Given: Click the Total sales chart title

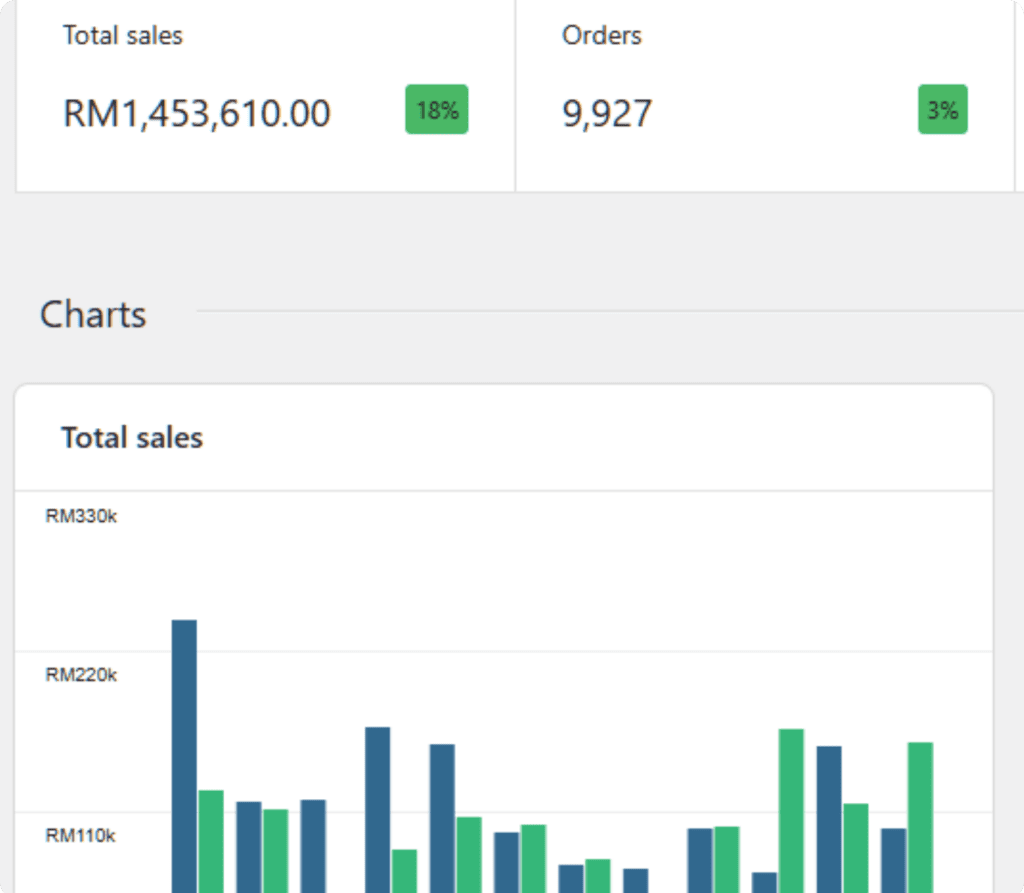Looking at the screenshot, I should [x=132, y=438].
